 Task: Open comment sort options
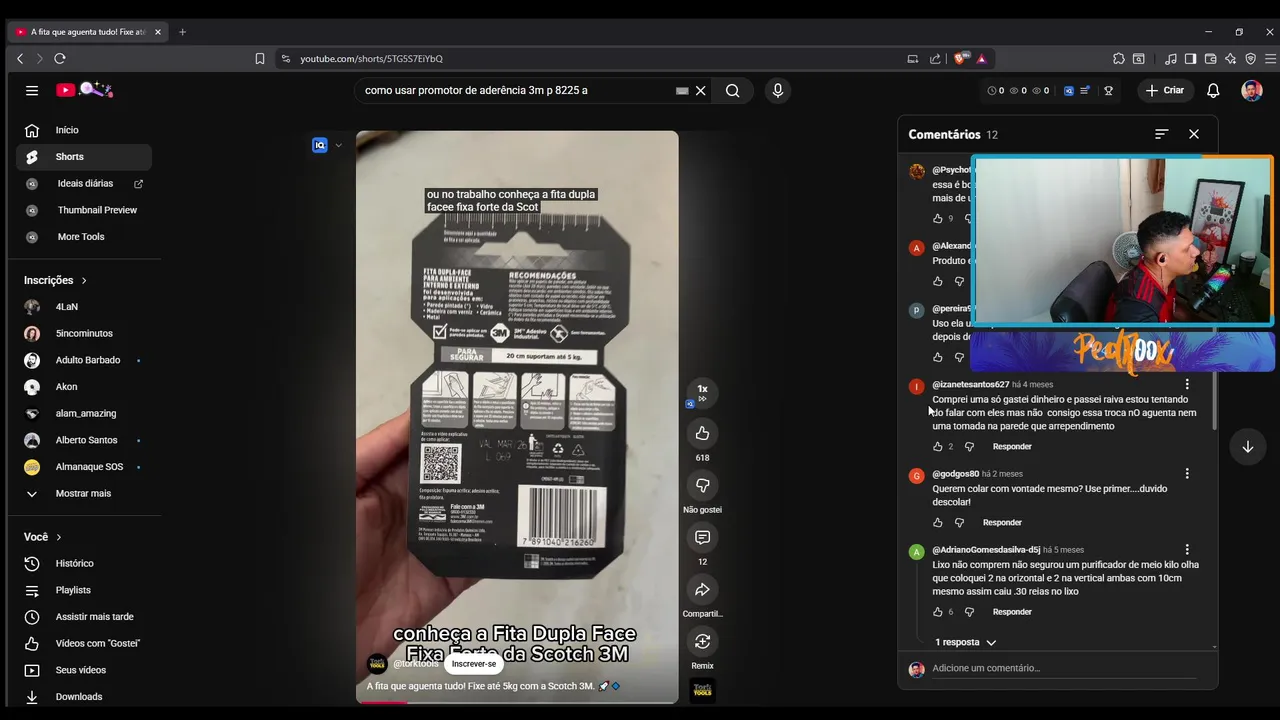coord(1161,134)
